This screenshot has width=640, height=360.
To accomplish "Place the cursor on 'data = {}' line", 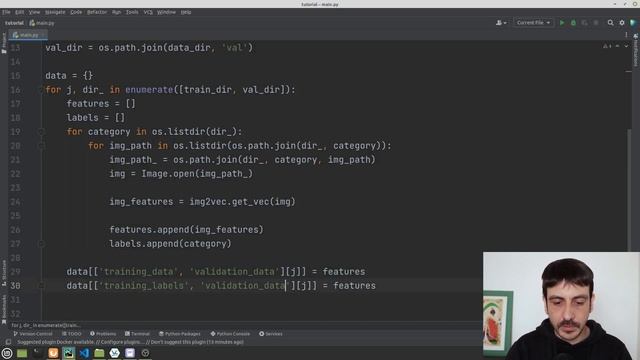I will click(x=69, y=76).
